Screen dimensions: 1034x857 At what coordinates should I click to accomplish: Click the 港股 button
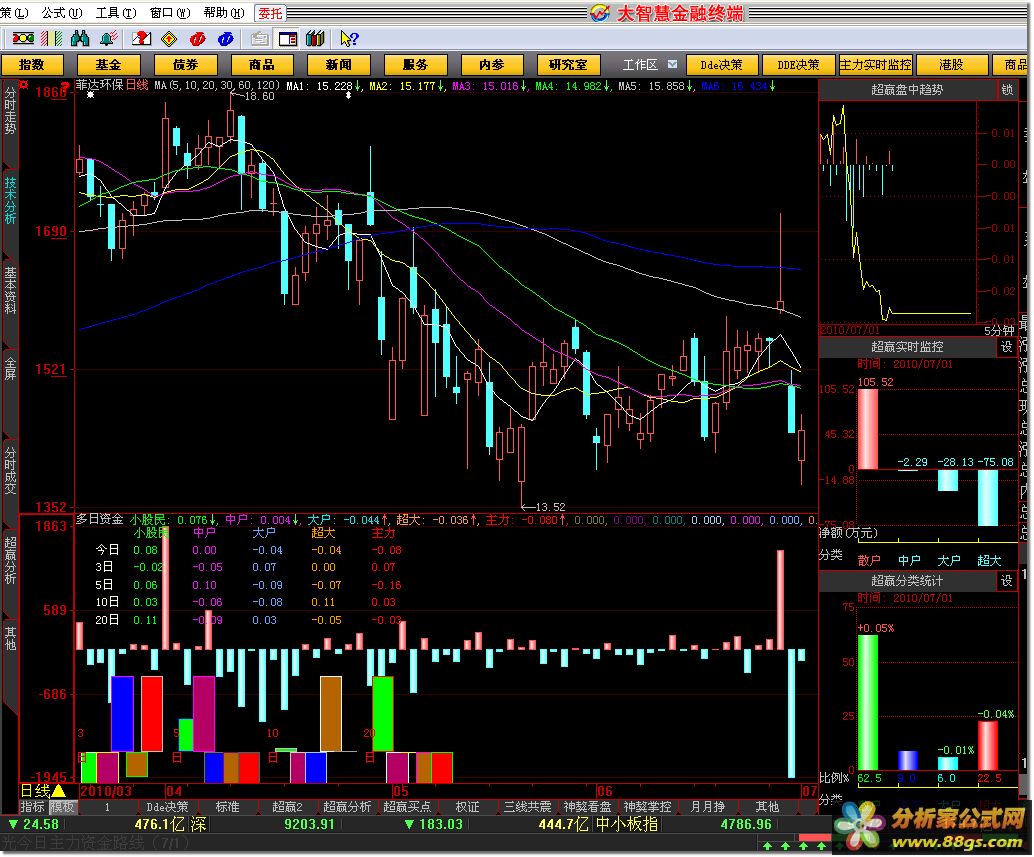pyautogui.click(x=951, y=65)
